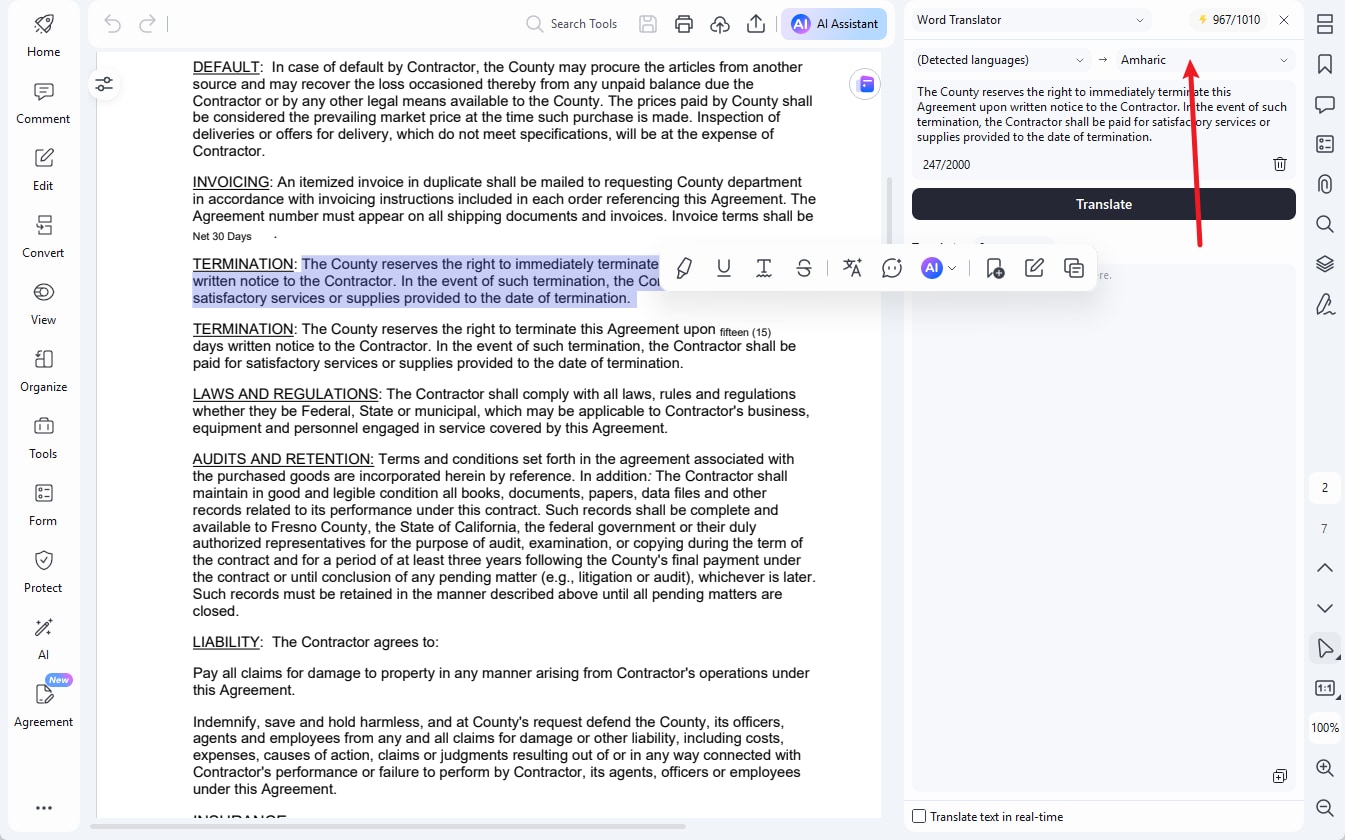
Task: Undo the last action
Action: coord(112,24)
